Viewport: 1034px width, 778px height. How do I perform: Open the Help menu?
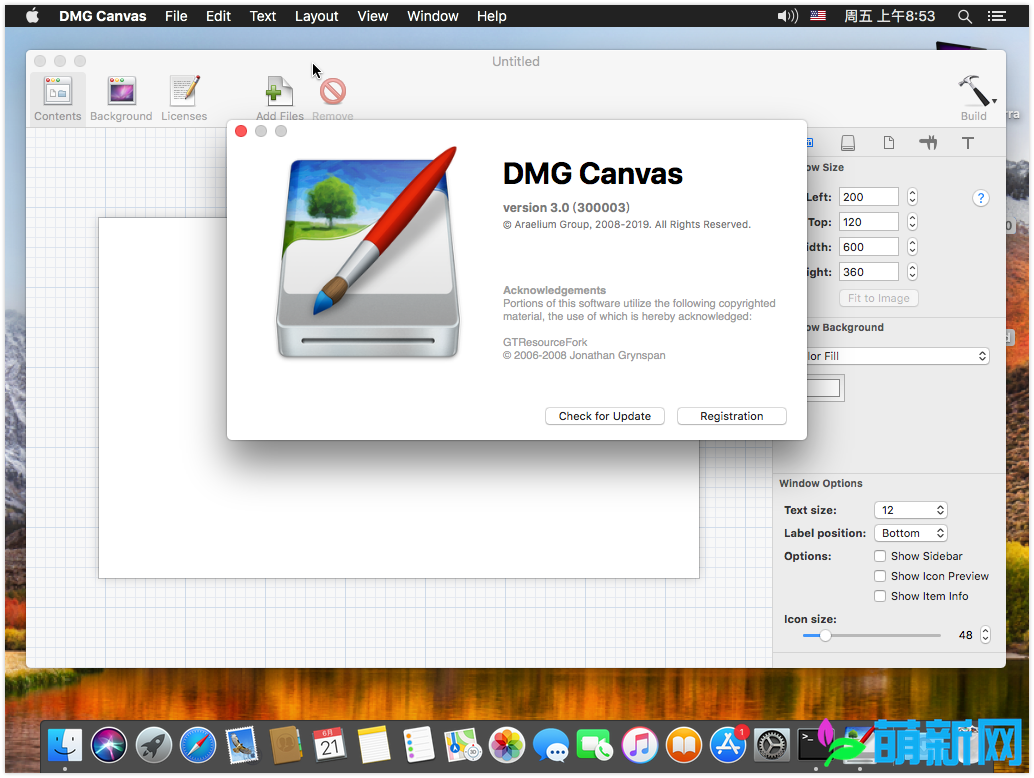coord(492,16)
